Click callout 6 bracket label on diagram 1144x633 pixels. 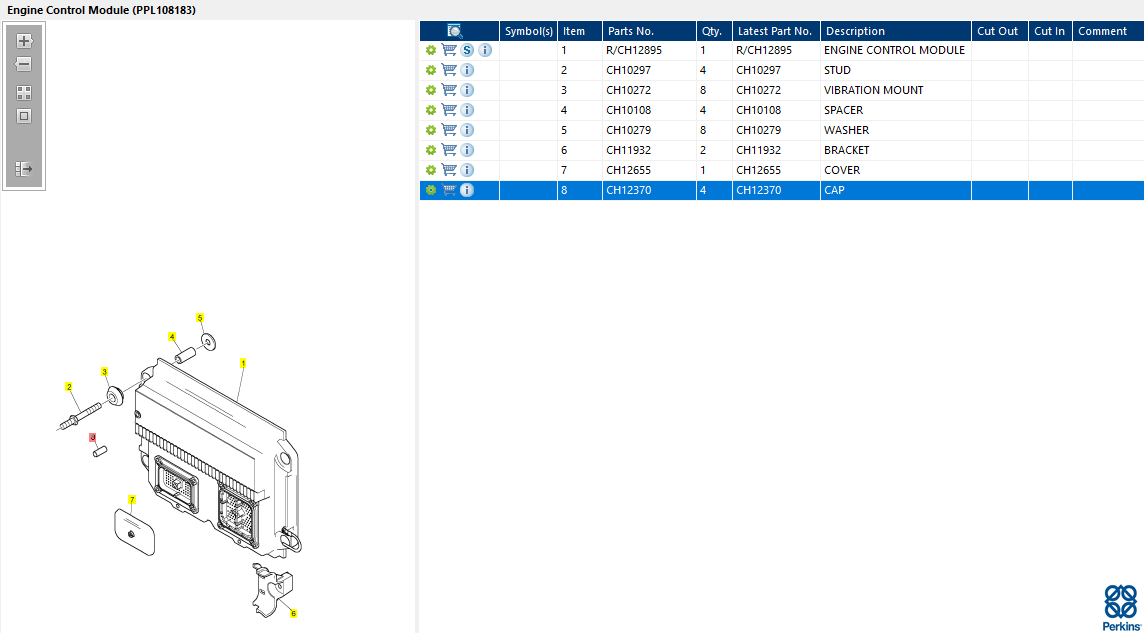click(x=293, y=613)
